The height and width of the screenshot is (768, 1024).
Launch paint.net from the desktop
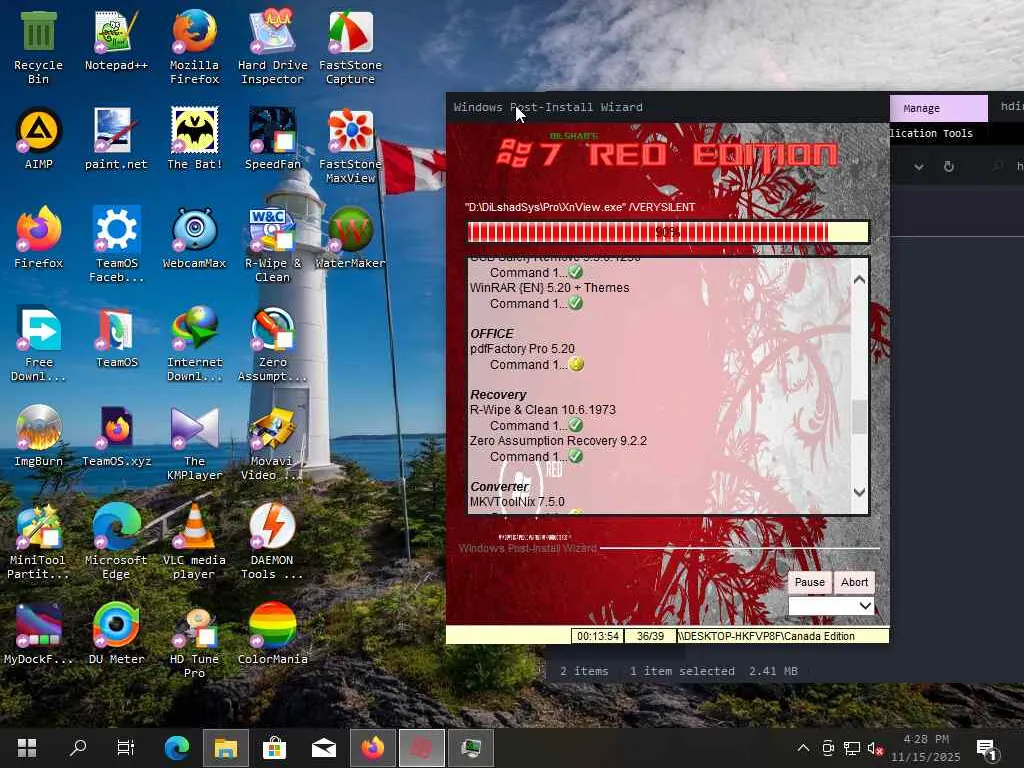pyautogui.click(x=116, y=139)
